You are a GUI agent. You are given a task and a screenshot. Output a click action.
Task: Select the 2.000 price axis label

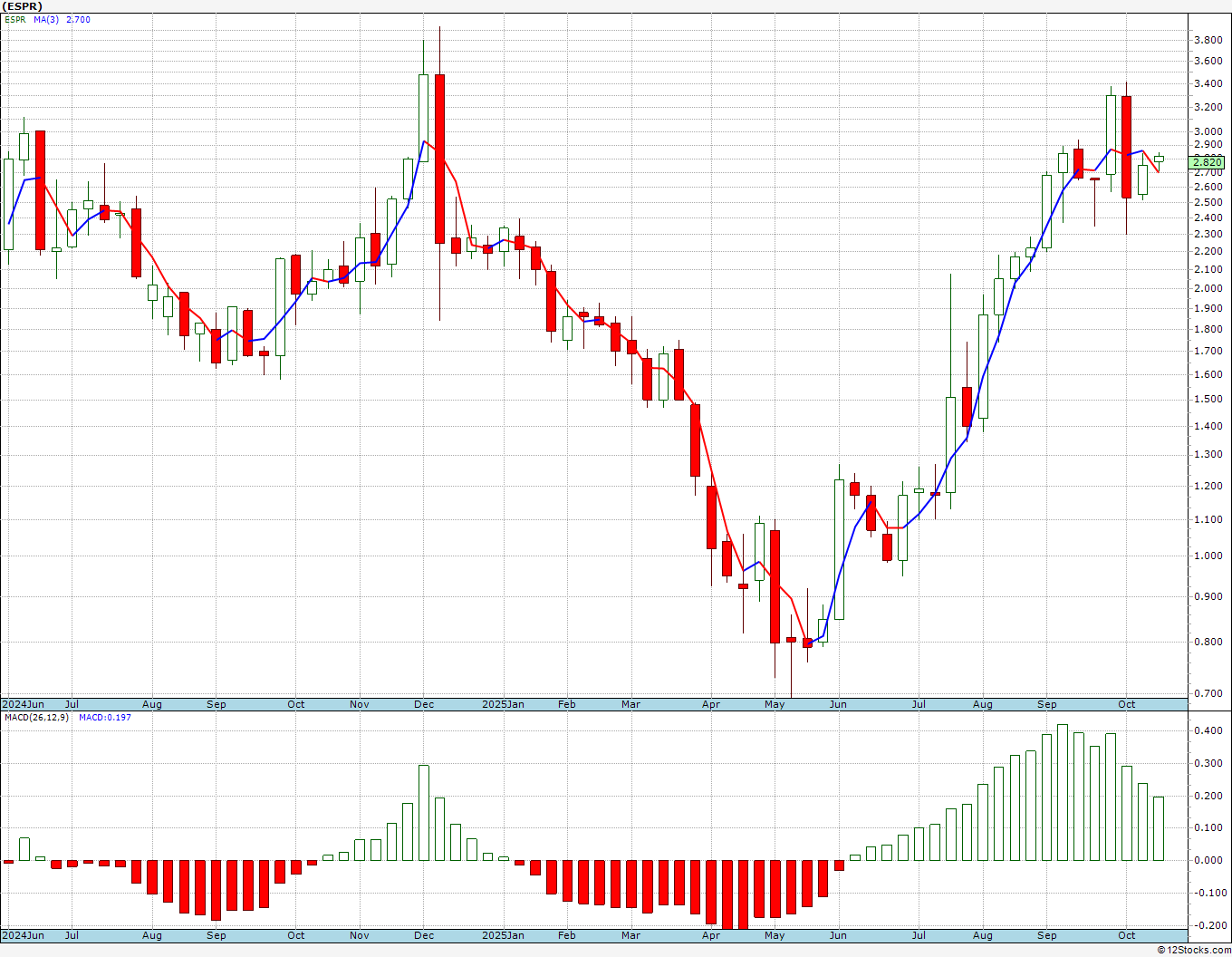coord(1208,288)
